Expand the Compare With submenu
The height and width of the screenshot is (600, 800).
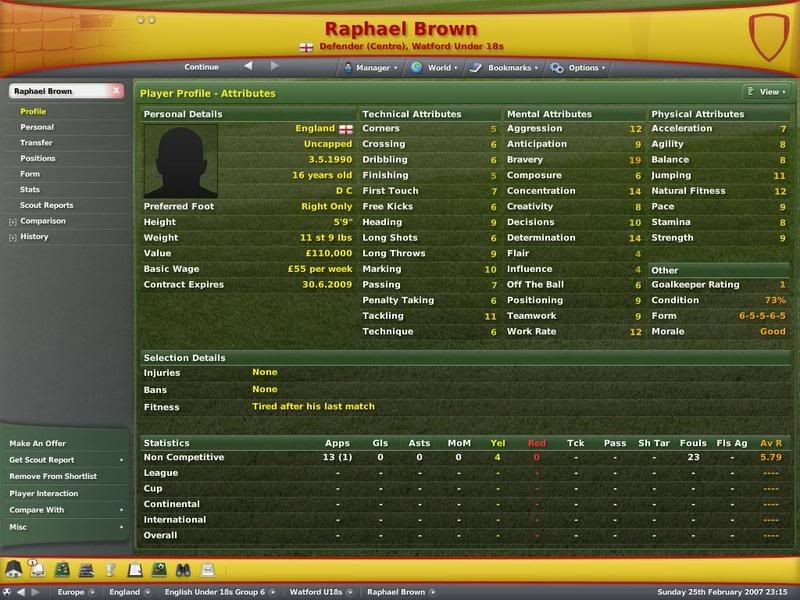point(121,510)
